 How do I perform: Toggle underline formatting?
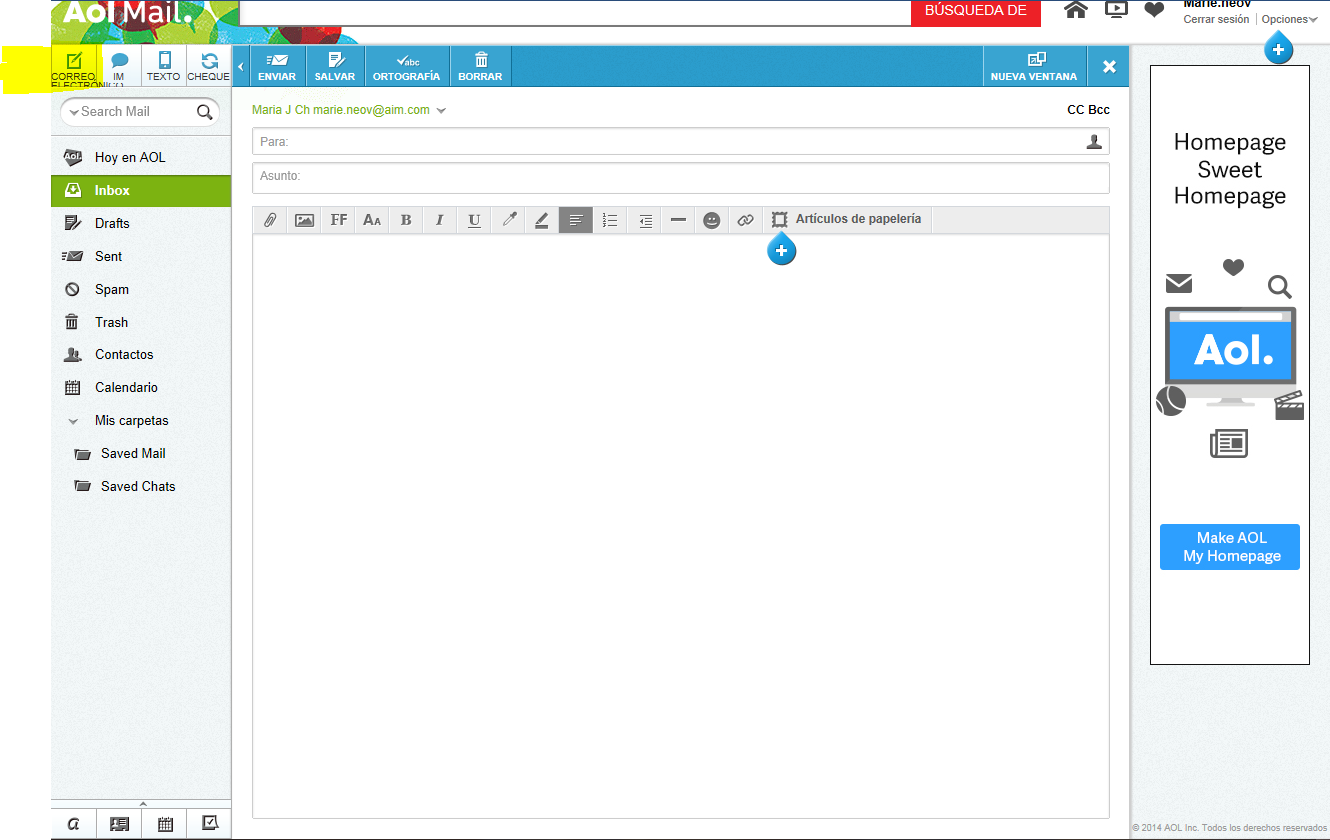pyautogui.click(x=474, y=220)
